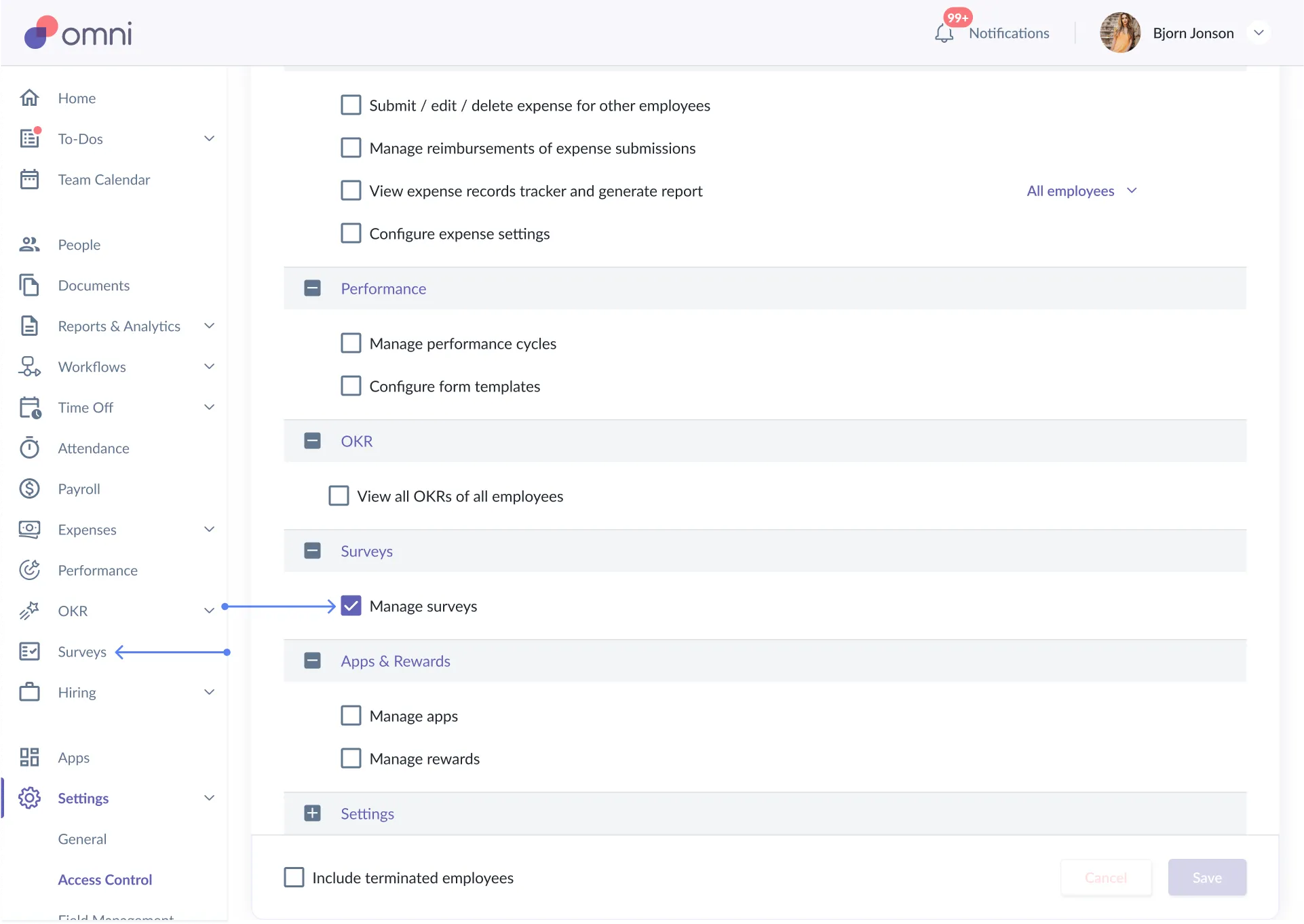1304x924 pixels.
Task: Click the Apps grid icon
Action: 29,757
